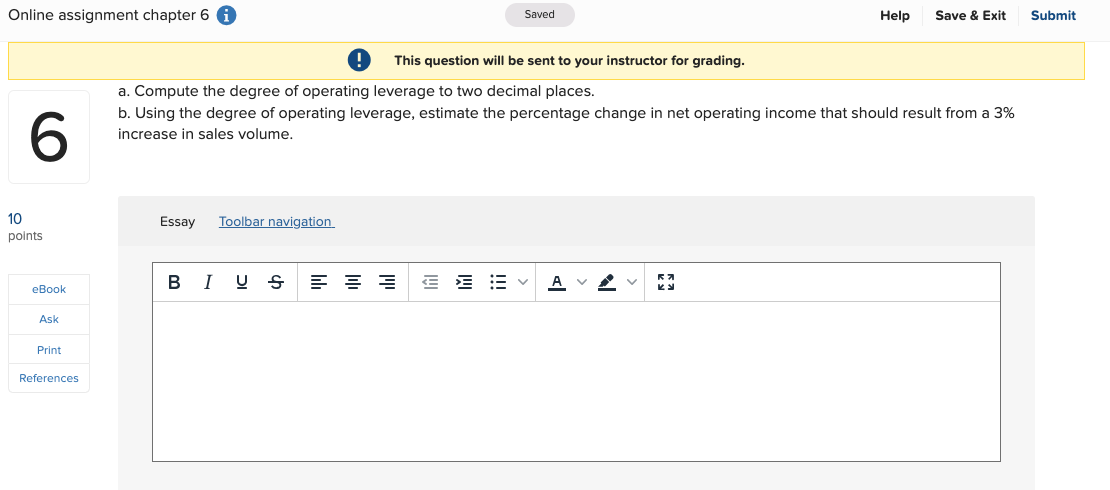Screen dimensions: 1110x490
Task: Decrease indent in editor
Action: tap(430, 282)
